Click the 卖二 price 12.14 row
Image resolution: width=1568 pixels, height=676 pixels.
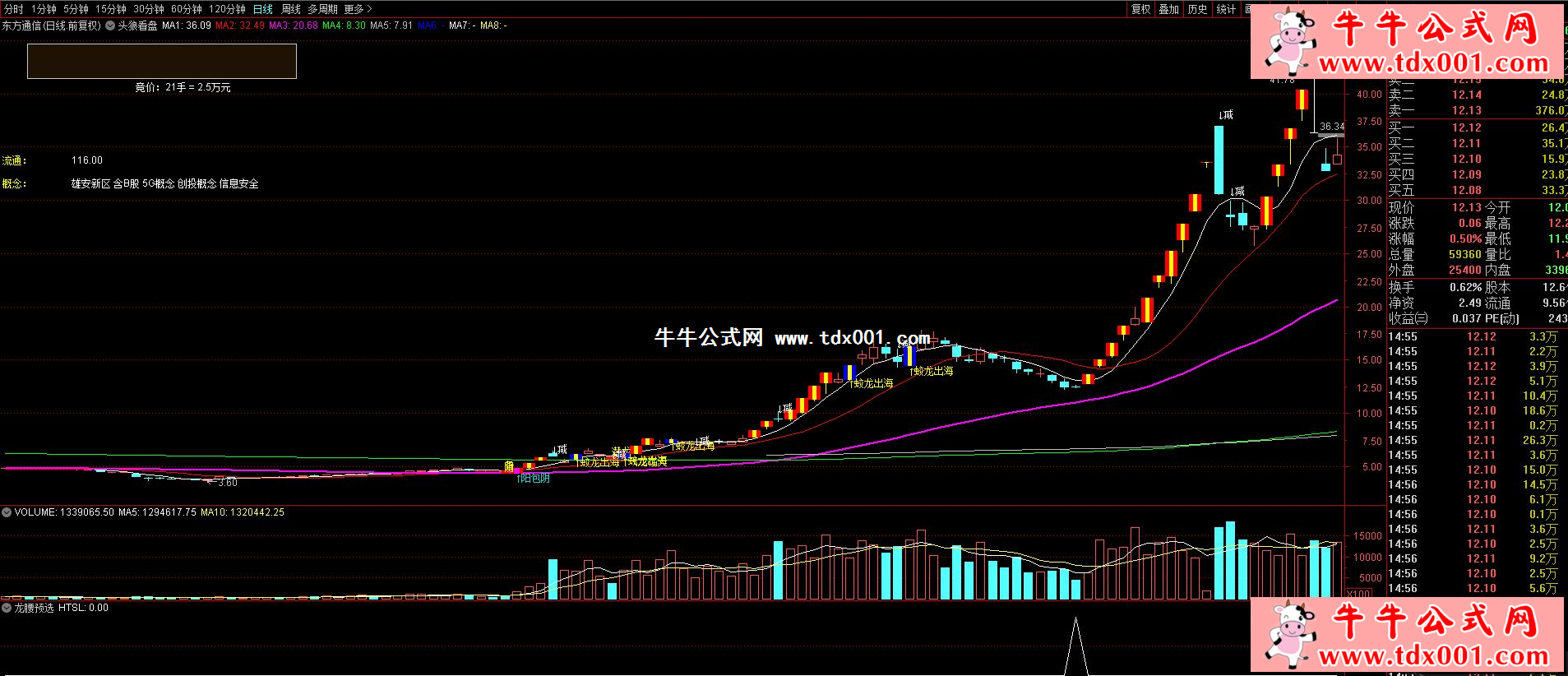1477,95
